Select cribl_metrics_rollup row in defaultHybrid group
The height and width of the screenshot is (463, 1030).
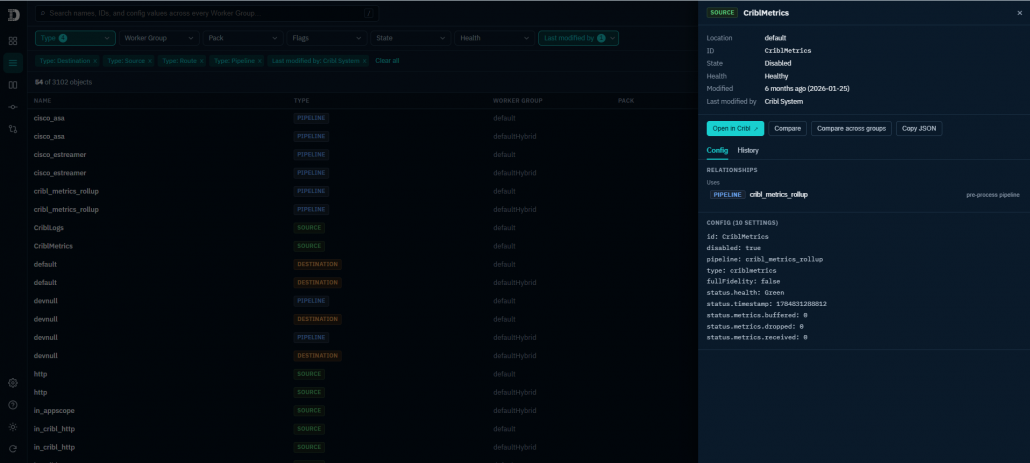point(363,209)
